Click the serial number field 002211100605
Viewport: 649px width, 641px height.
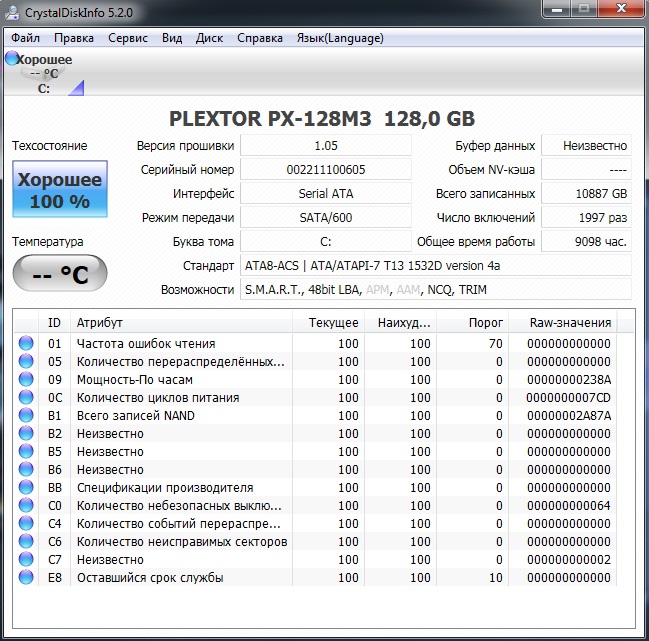(326, 170)
